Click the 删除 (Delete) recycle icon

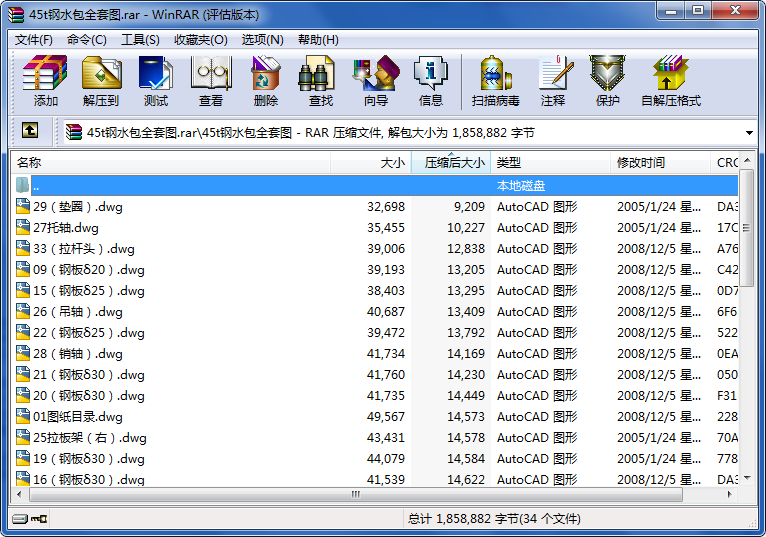click(266, 81)
